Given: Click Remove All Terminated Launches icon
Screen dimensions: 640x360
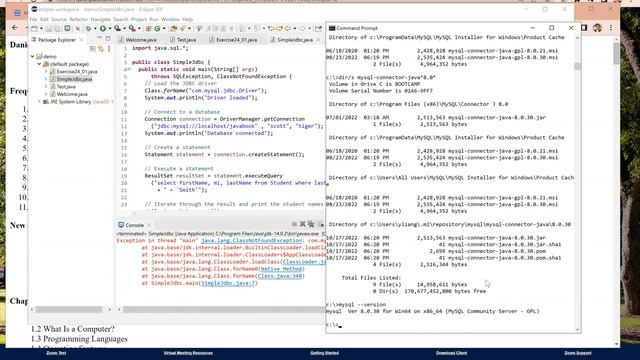Looking at the screenshot, I should coord(311,224).
